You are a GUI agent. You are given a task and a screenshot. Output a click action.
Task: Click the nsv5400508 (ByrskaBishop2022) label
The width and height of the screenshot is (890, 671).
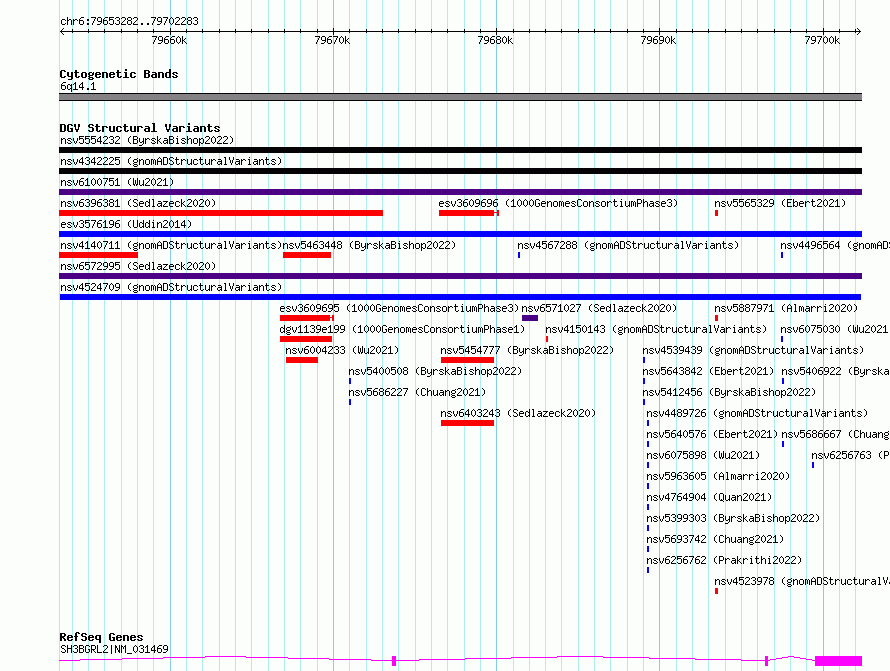click(435, 371)
